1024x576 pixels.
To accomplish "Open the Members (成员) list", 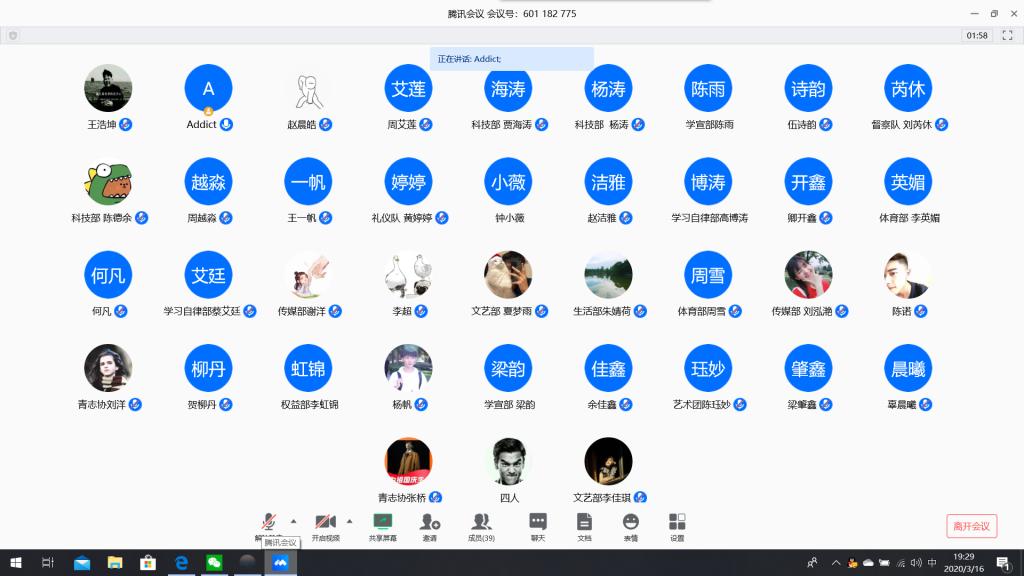I will click(481, 524).
